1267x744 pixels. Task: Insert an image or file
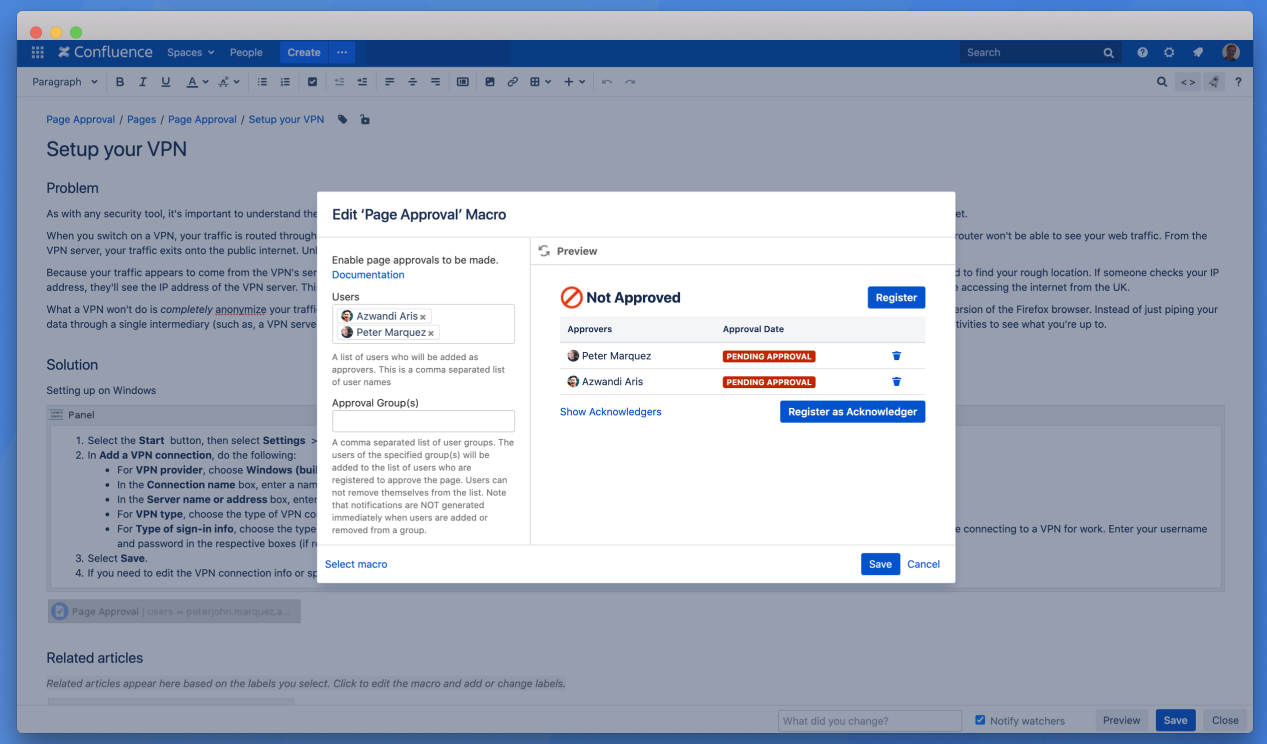pyautogui.click(x=490, y=82)
